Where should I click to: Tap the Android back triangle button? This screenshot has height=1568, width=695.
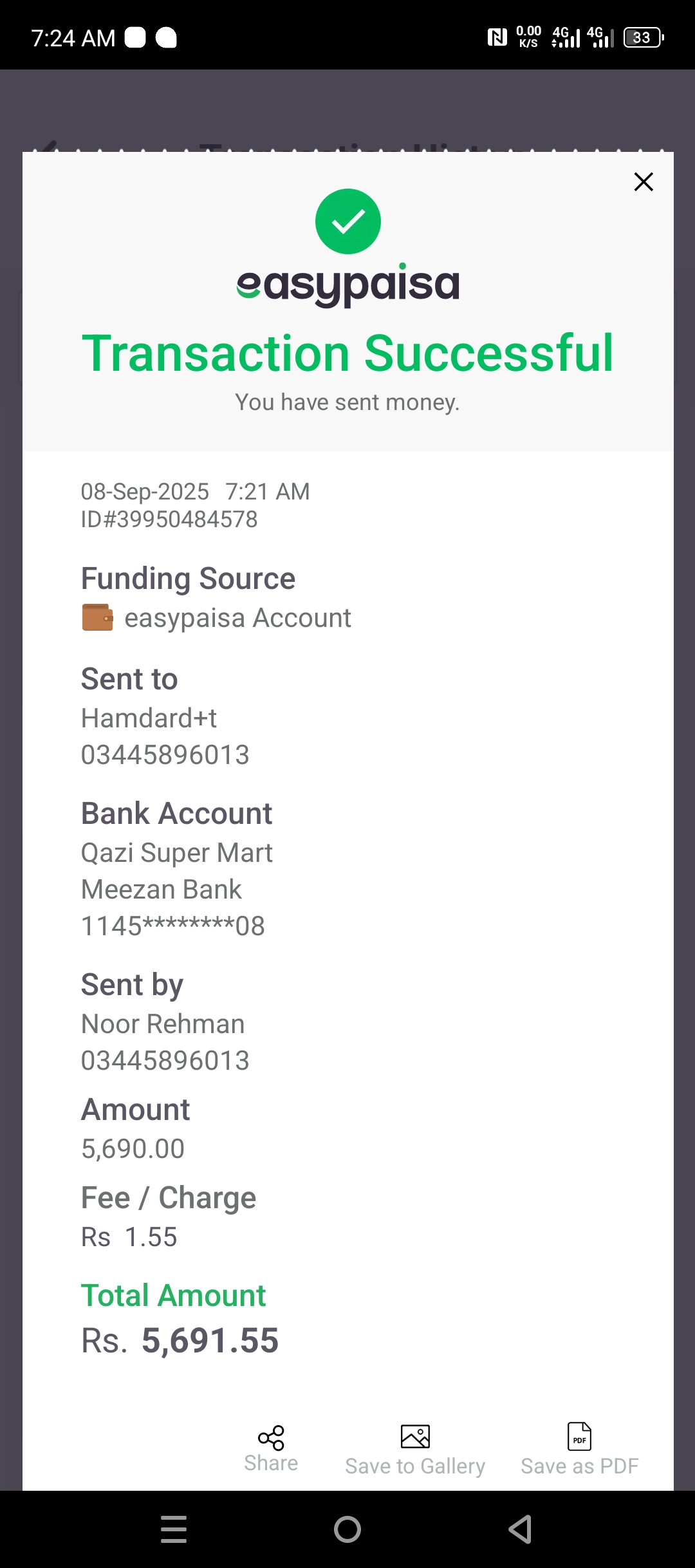pyautogui.click(x=521, y=1529)
